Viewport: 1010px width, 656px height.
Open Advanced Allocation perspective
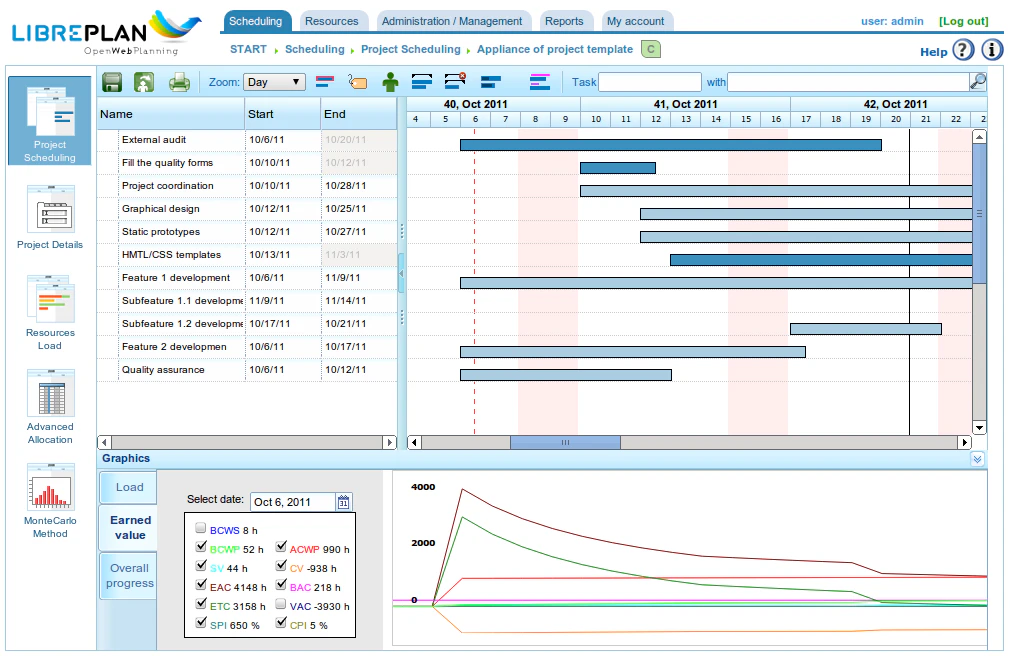[50, 407]
